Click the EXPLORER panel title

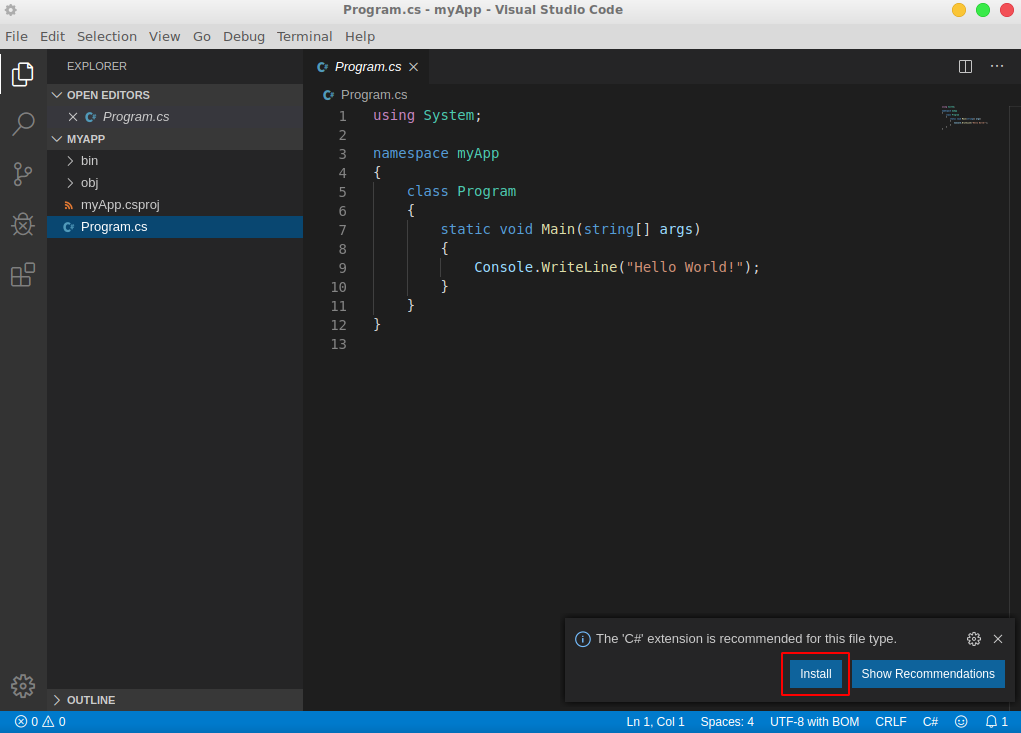pyautogui.click(x=97, y=66)
